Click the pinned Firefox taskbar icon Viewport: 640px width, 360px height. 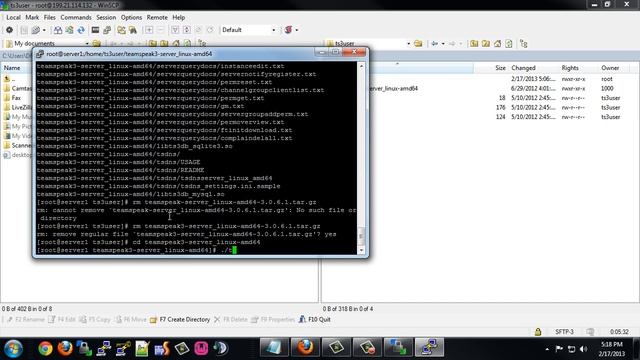(65, 349)
